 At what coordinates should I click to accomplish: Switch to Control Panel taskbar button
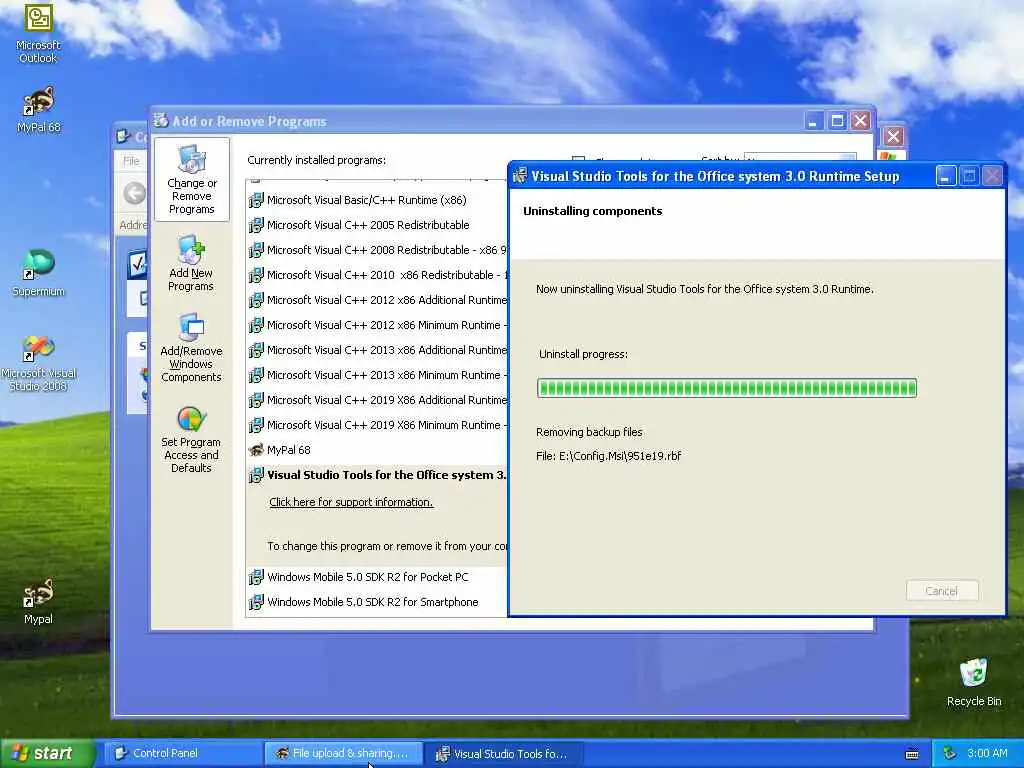coord(183,753)
